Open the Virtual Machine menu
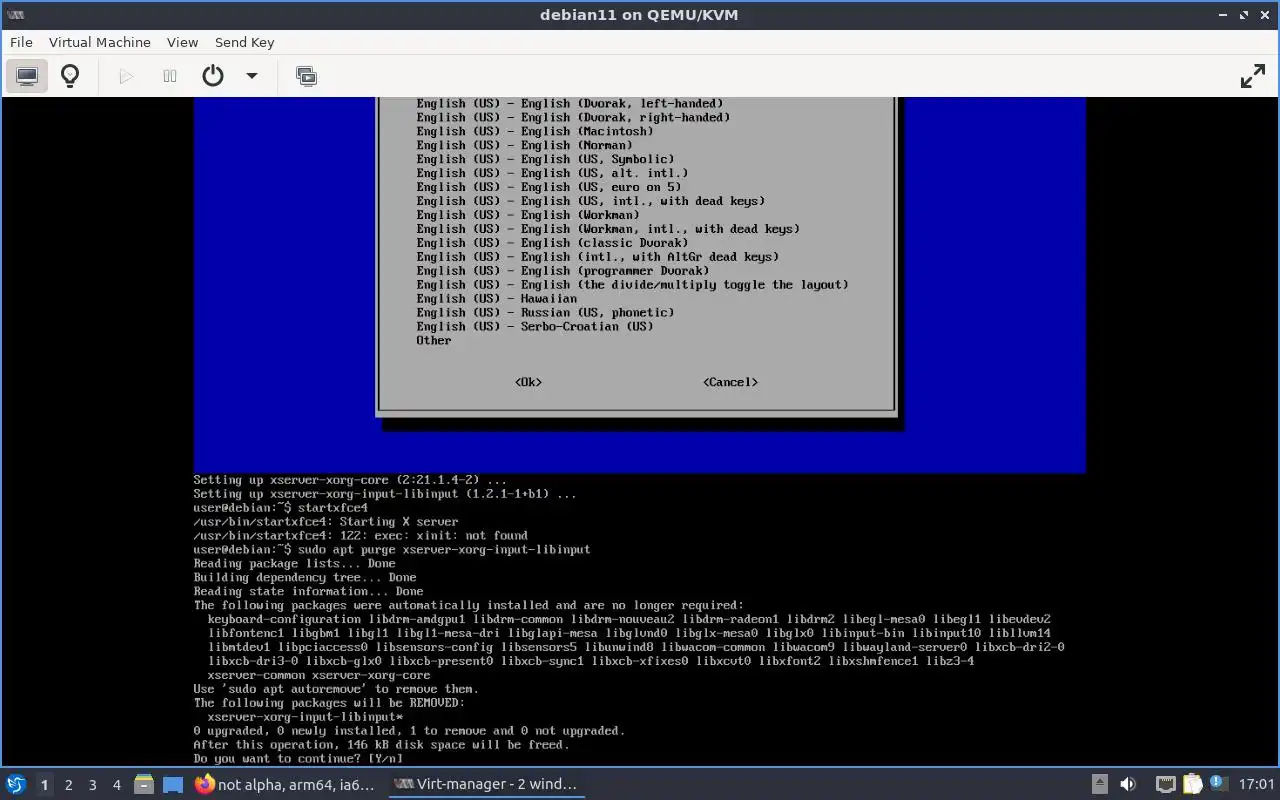 [x=100, y=42]
